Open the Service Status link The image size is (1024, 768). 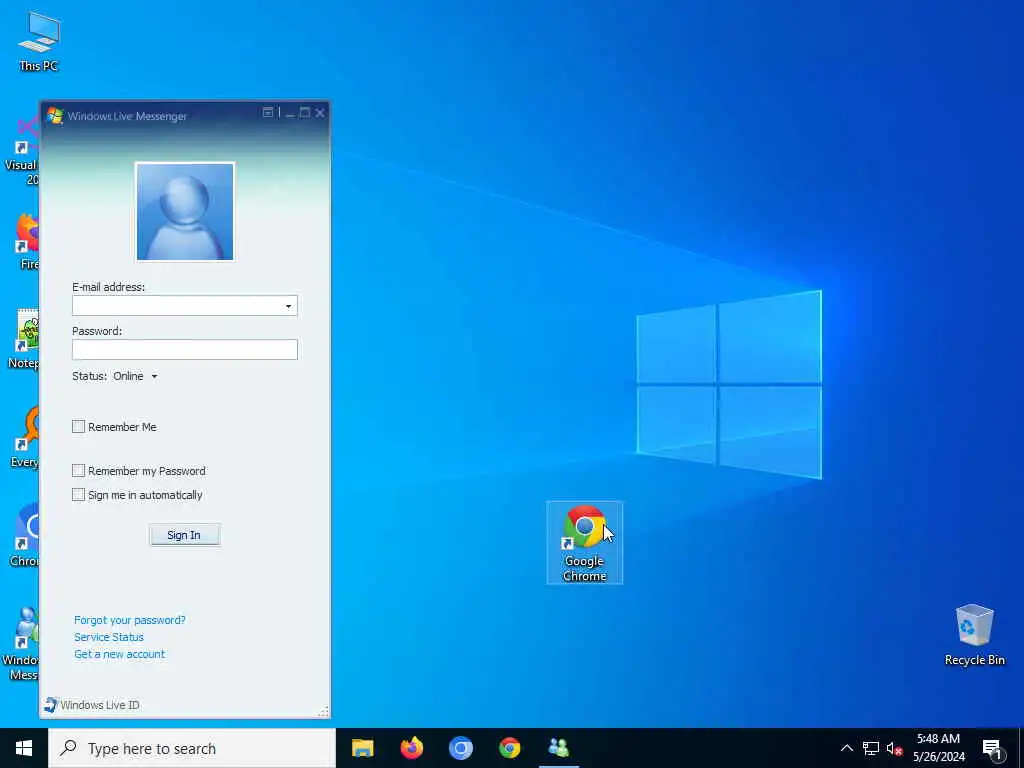pyautogui.click(x=108, y=637)
